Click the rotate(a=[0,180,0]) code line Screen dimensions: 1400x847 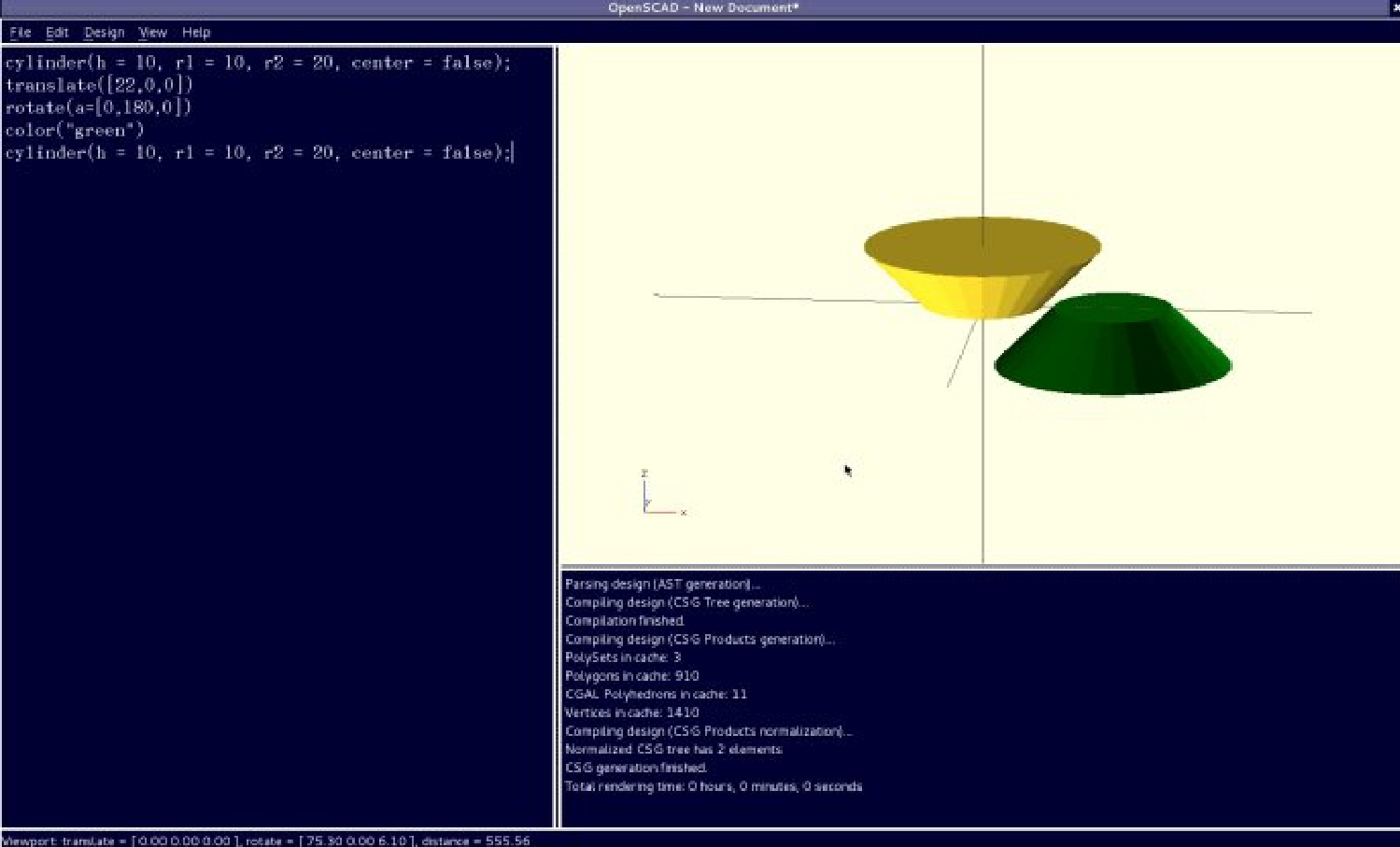98,107
